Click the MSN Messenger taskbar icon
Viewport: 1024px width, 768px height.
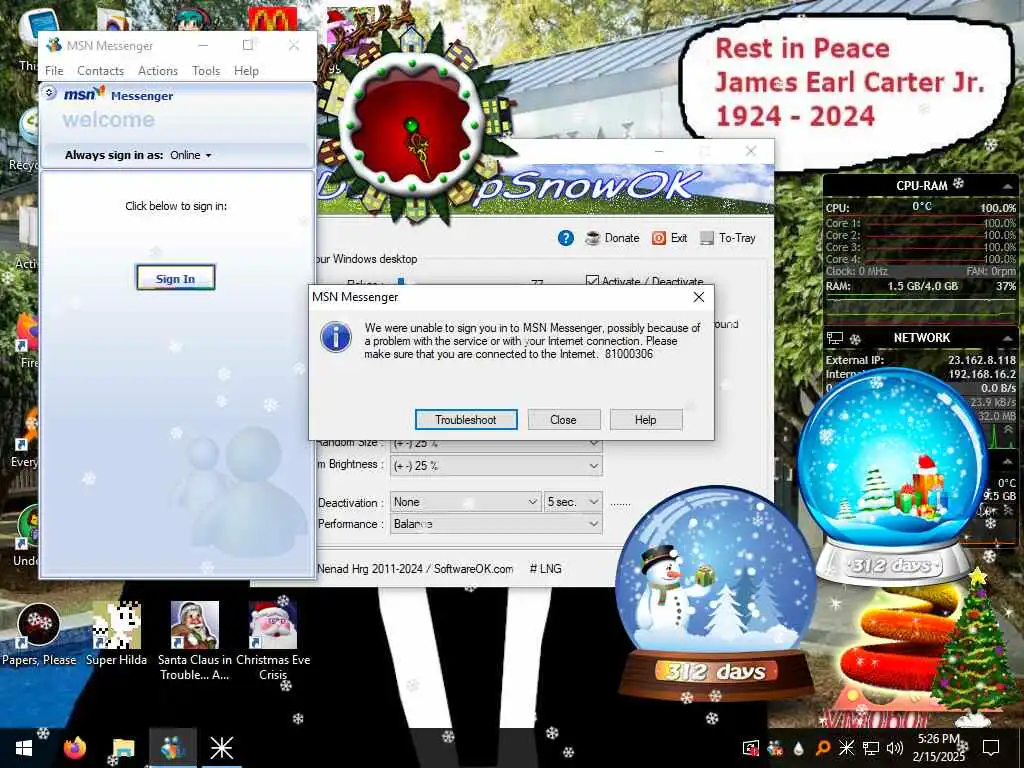pyautogui.click(x=172, y=748)
